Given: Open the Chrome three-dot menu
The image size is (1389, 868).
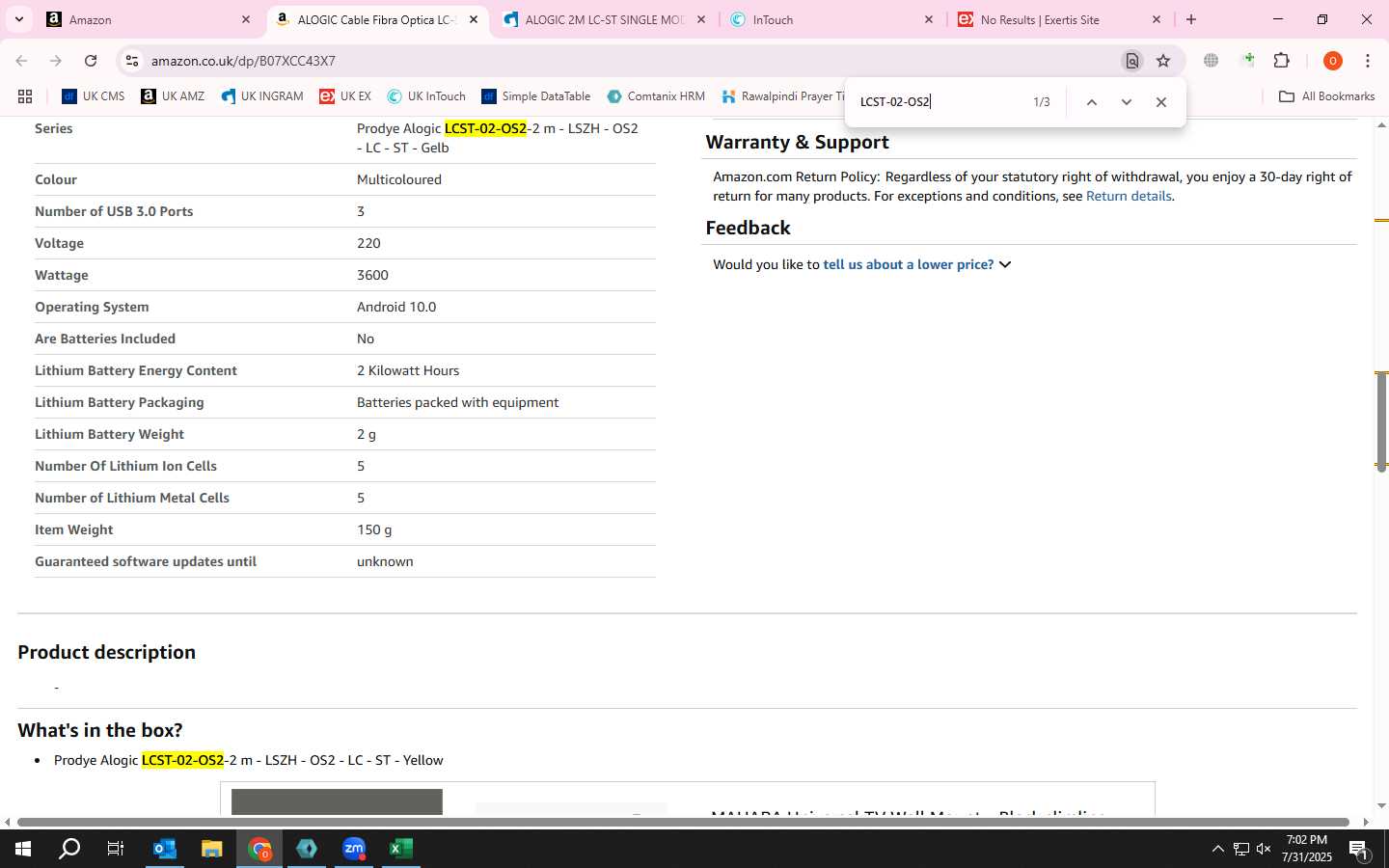Looking at the screenshot, I should (x=1368, y=61).
